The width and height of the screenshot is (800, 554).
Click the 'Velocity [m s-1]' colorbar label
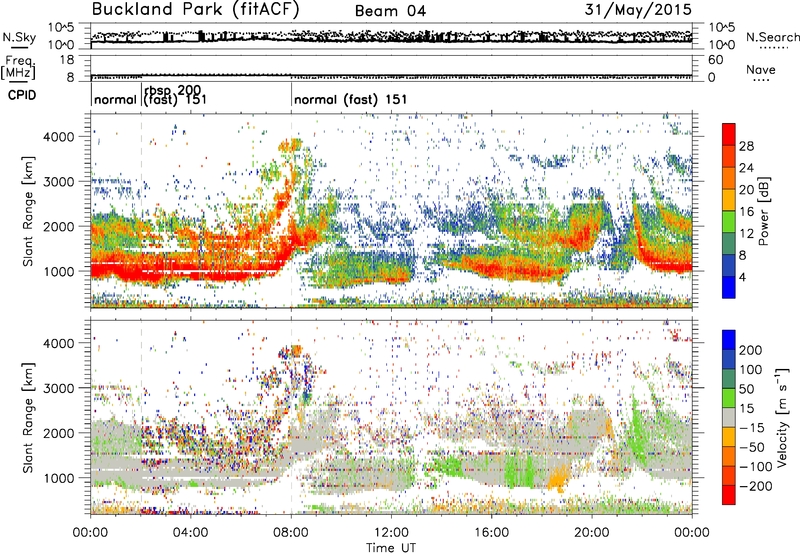(x=782, y=417)
